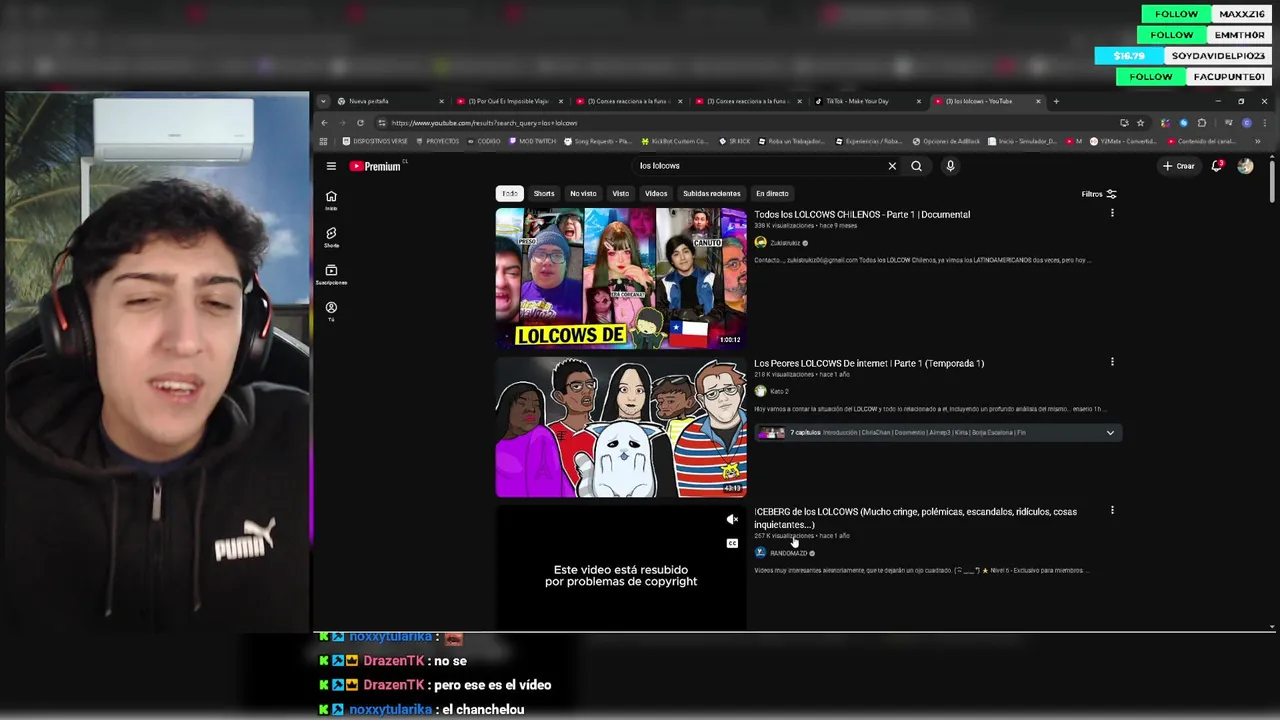Open options for the ICEBERG de los LOLCOWS video
This screenshot has width=1280, height=720.
point(1112,511)
